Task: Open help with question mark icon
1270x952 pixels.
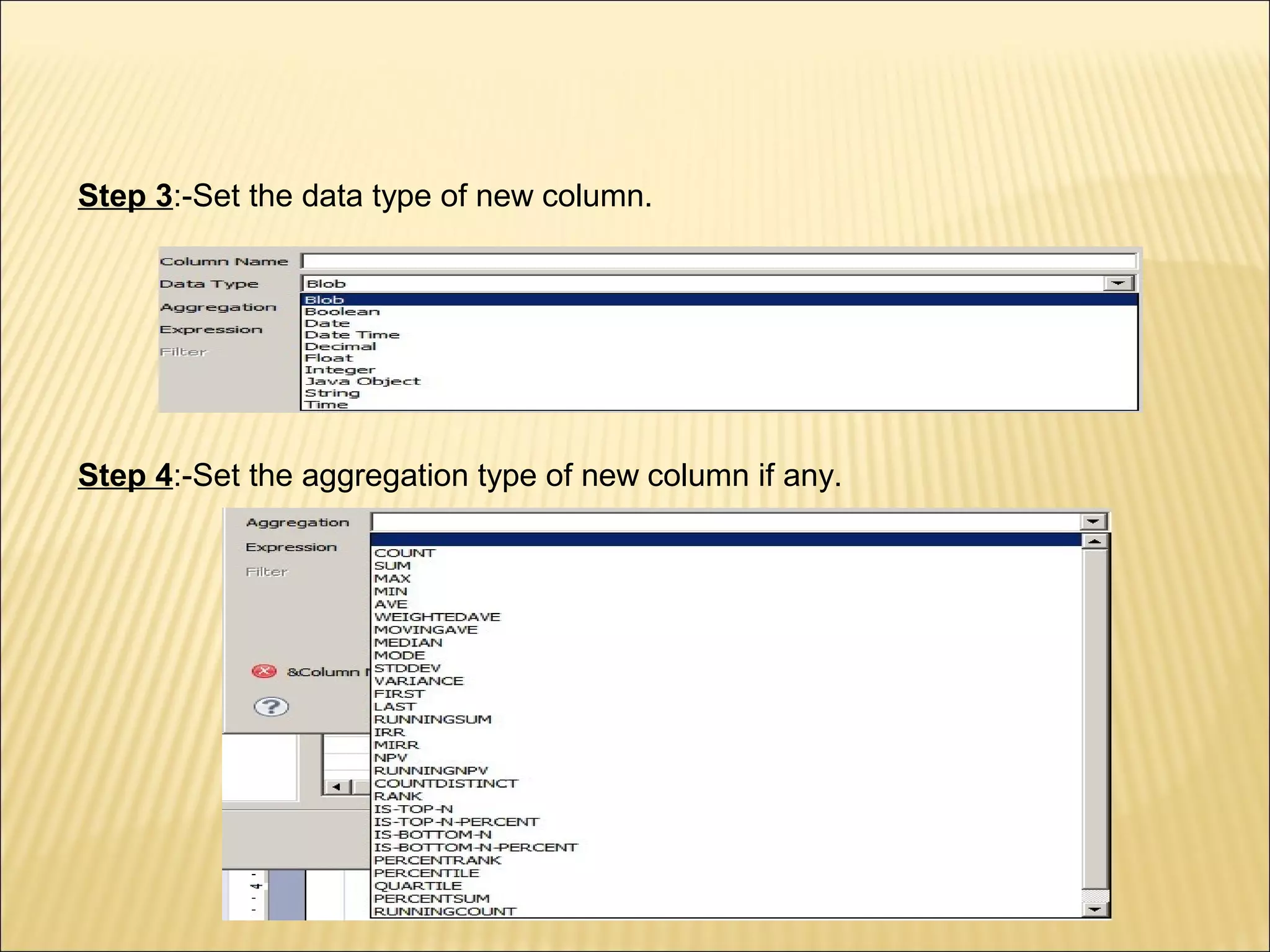Action: (x=272, y=707)
